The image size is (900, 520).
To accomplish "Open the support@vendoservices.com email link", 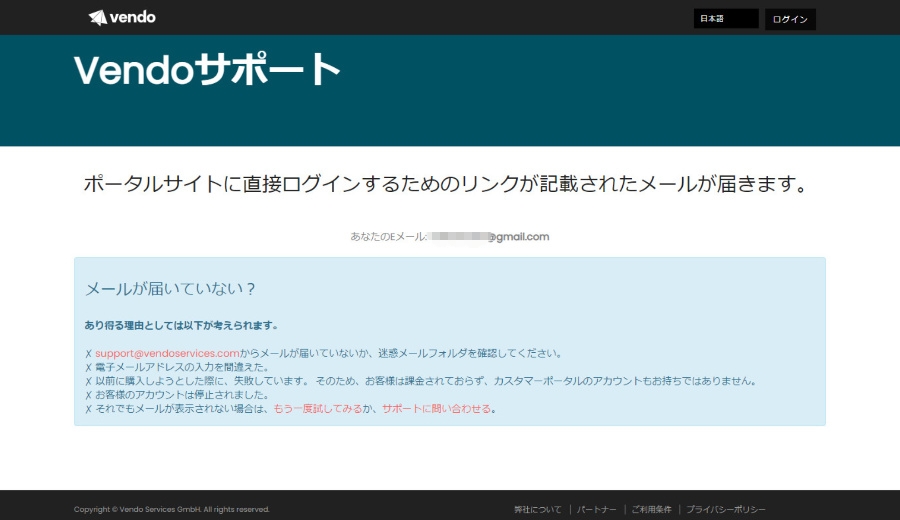I will pyautogui.click(x=167, y=353).
